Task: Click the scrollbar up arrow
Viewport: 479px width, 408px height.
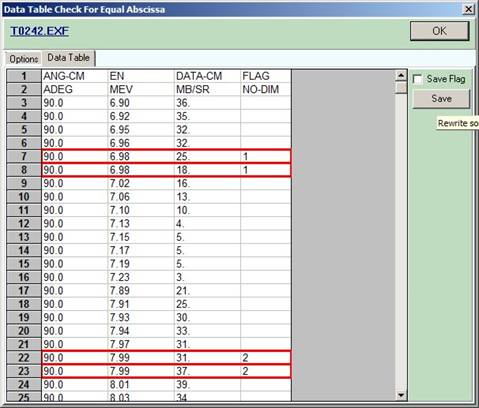Action: pos(401,75)
